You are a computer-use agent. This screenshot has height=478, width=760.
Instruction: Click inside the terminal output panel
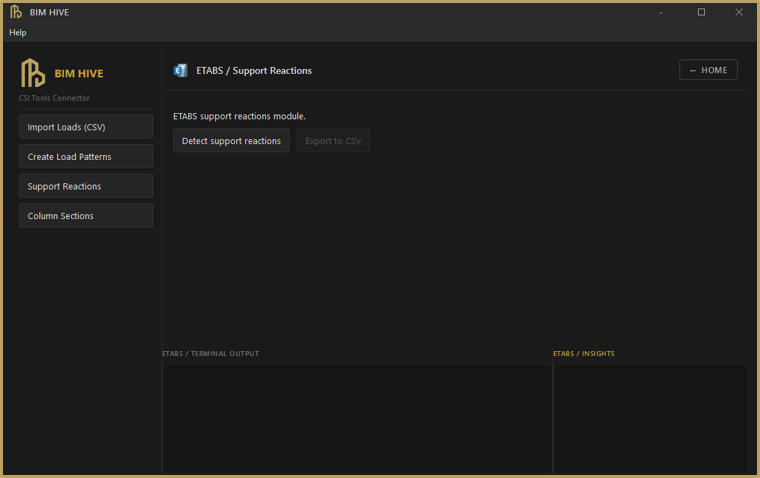pyautogui.click(x=357, y=418)
